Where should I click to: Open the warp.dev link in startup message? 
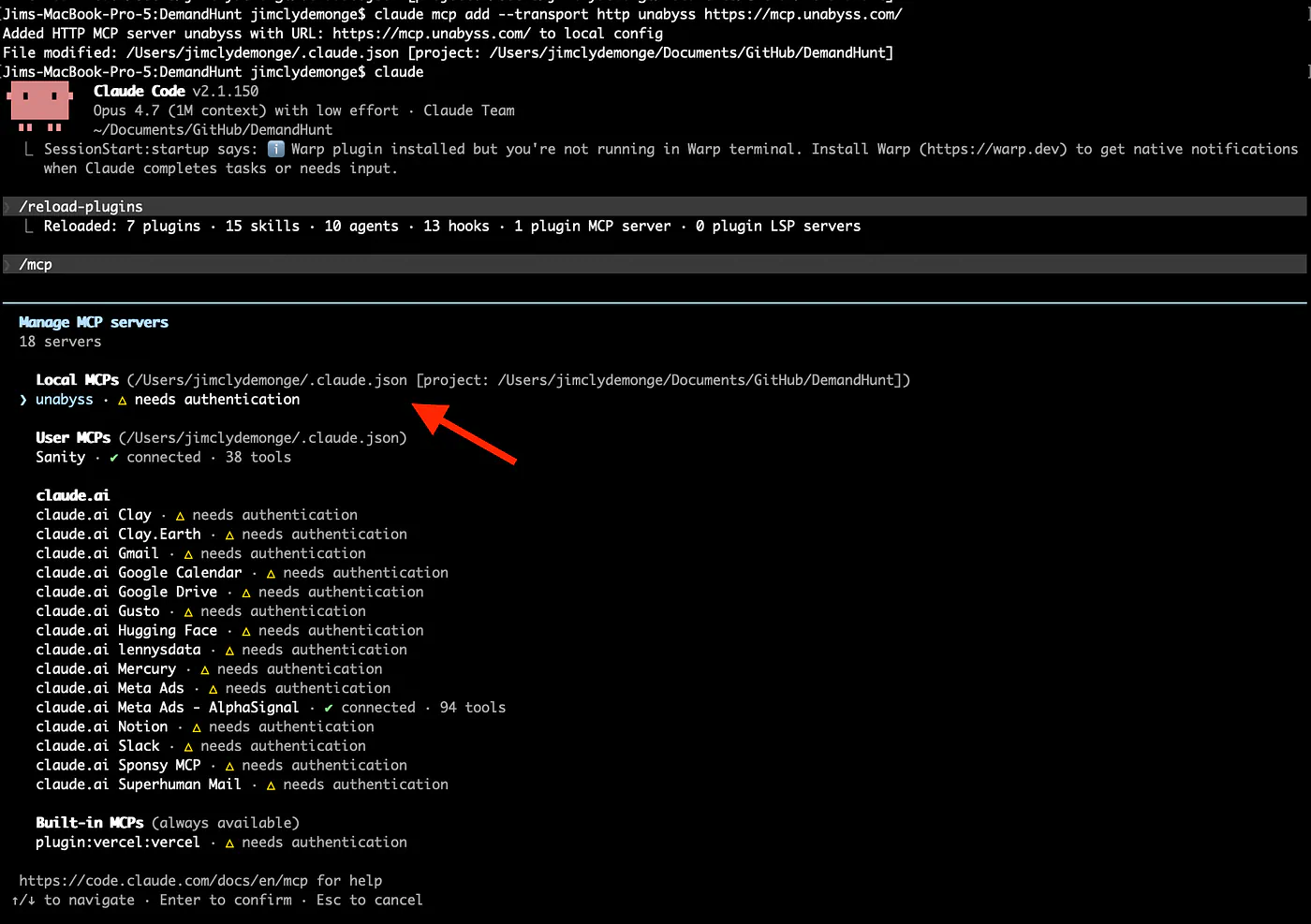click(994, 149)
